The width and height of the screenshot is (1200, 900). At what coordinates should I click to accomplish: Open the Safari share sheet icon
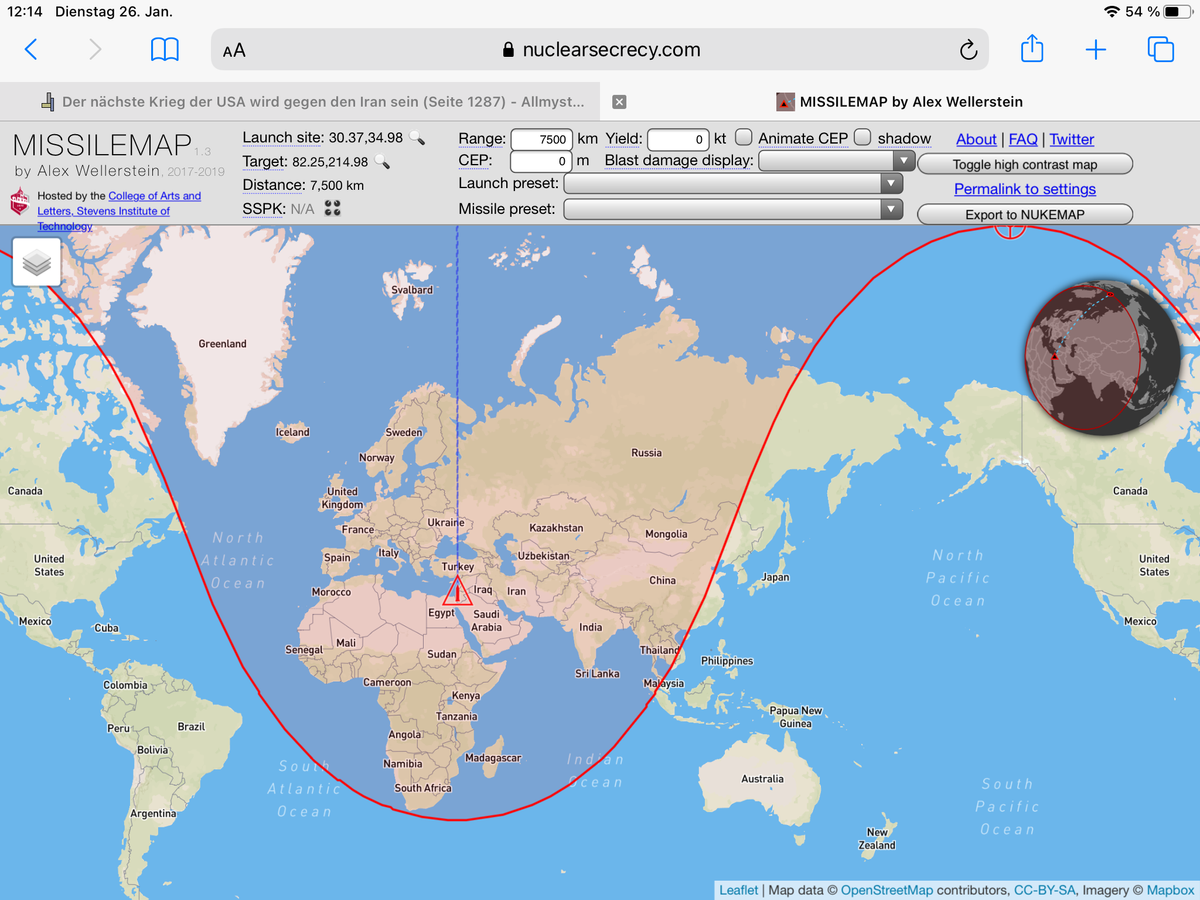coord(1032,48)
